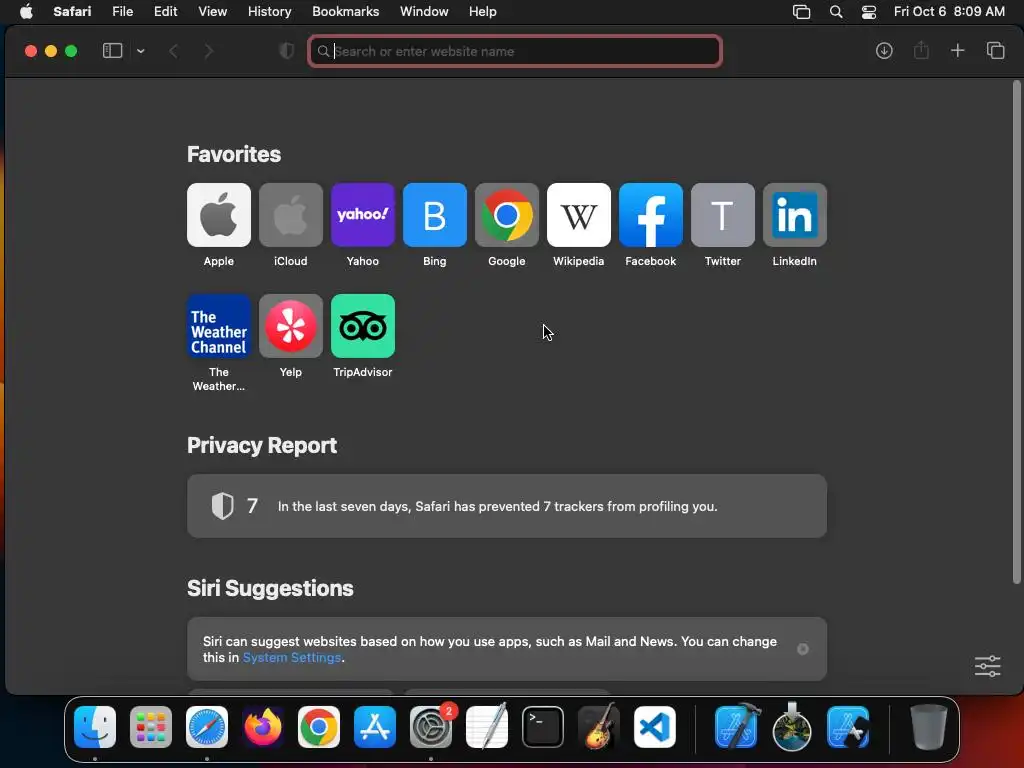This screenshot has width=1024, height=768.
Task: Open App Store from the Dock
Action: click(x=375, y=727)
